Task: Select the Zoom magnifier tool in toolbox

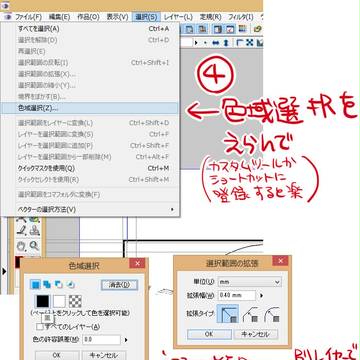Action: click(34, 246)
